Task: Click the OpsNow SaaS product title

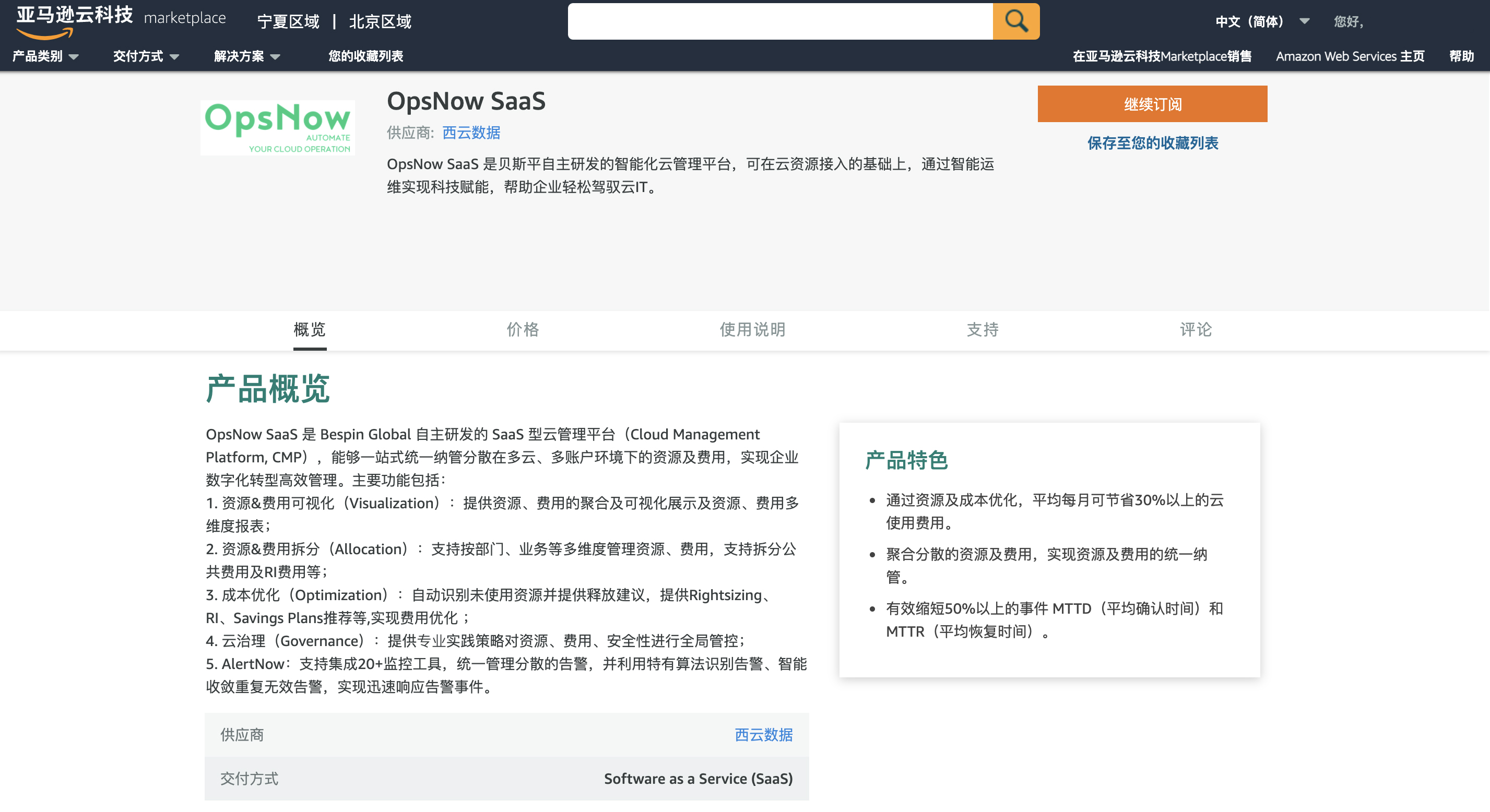Action: point(466,101)
